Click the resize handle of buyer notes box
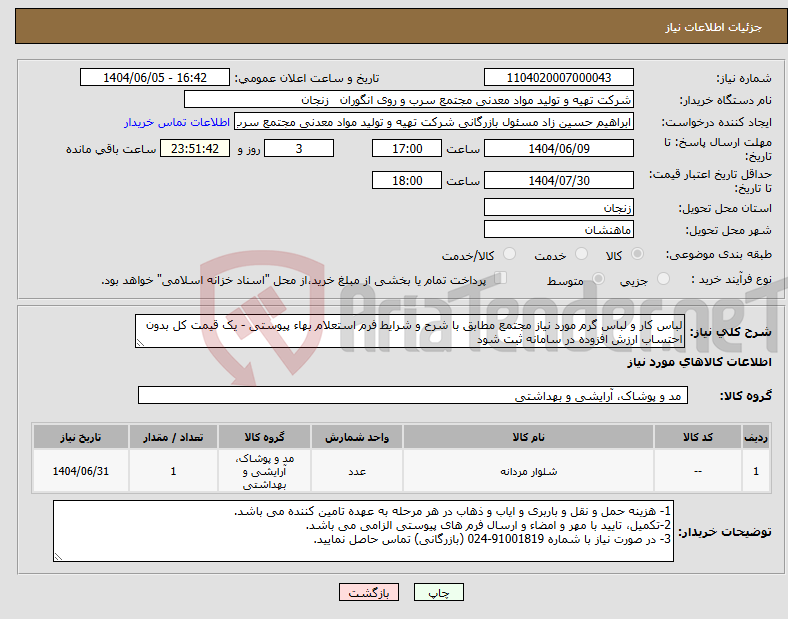The height and width of the screenshot is (619, 788). tap(58, 557)
